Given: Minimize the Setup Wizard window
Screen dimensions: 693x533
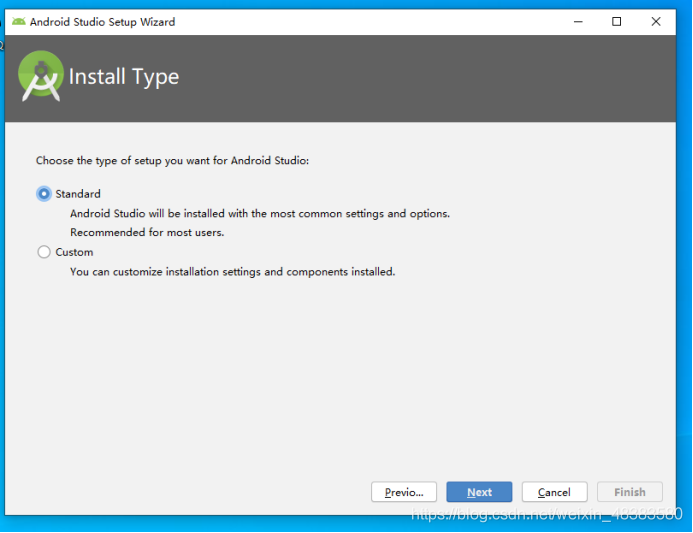Looking at the screenshot, I should [578, 22].
